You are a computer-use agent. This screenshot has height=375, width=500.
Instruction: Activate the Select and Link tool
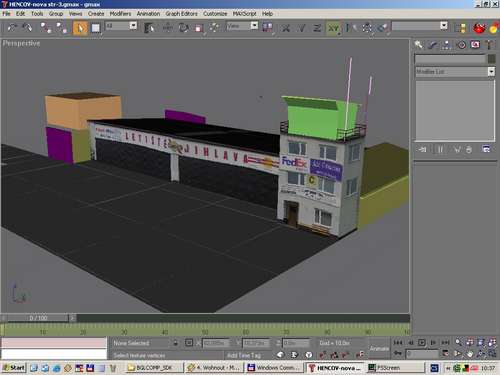(x=45, y=27)
